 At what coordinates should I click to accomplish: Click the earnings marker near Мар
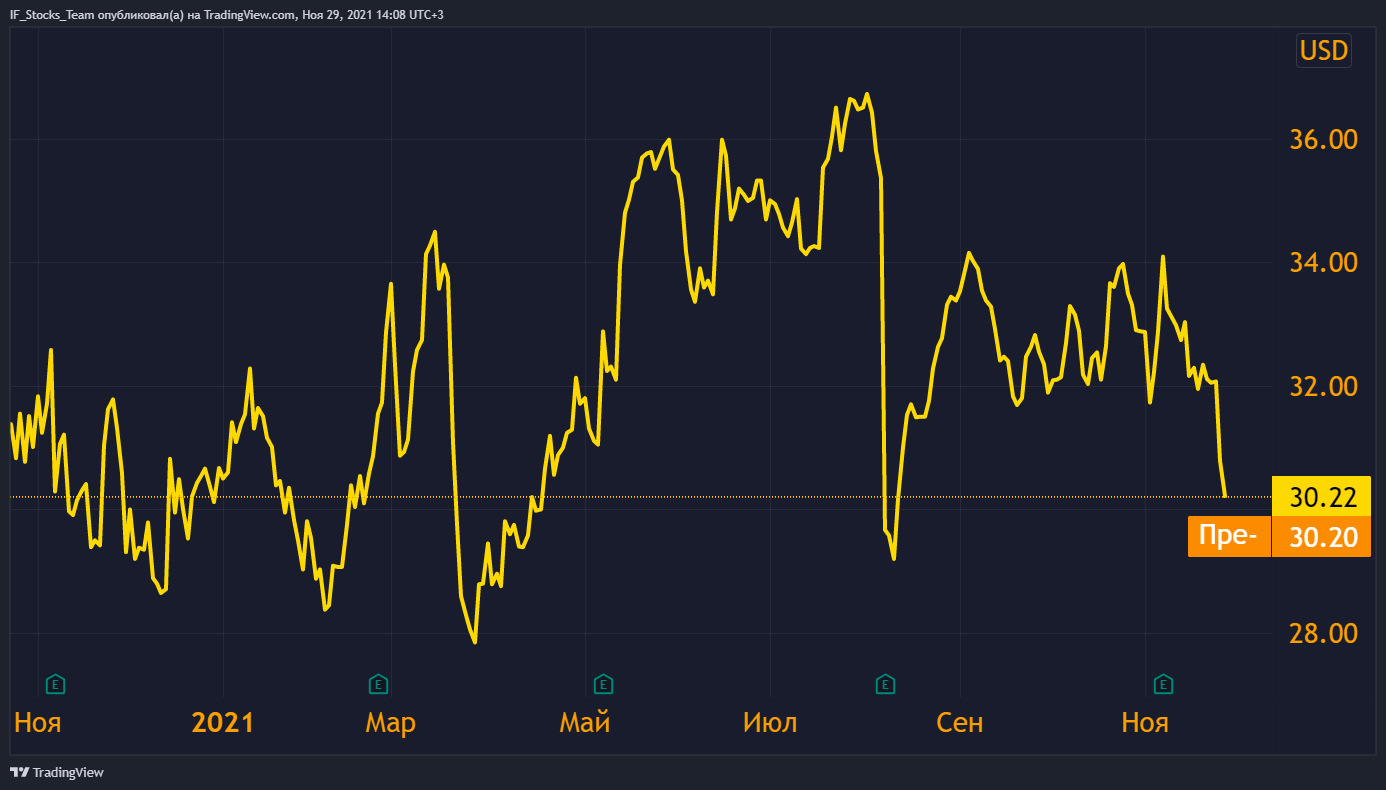click(x=378, y=685)
